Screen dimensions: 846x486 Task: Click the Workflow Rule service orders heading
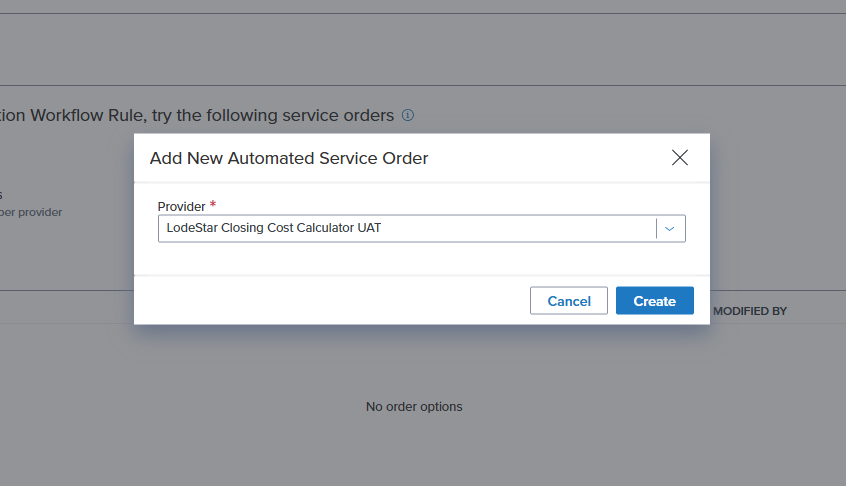[x=197, y=115]
